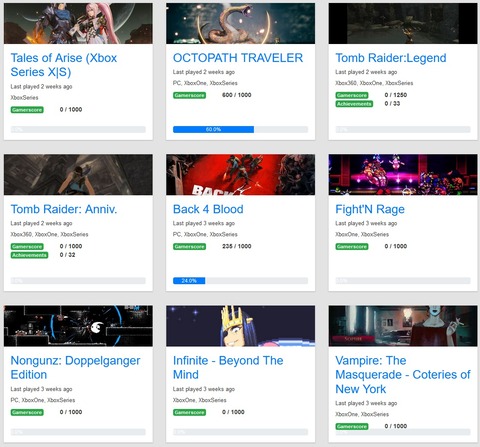The image size is (480, 447).
Task: Open the Tomb Raider:Legend title link
Action: [391, 58]
